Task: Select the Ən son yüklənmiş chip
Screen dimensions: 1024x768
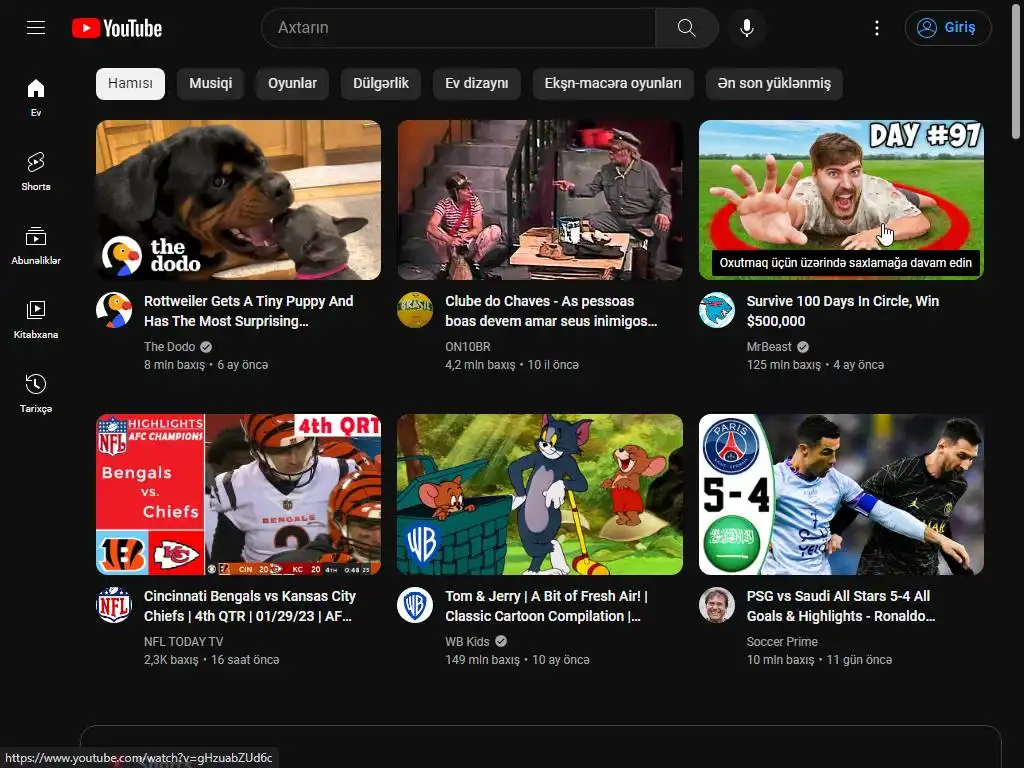Action: [x=774, y=84]
